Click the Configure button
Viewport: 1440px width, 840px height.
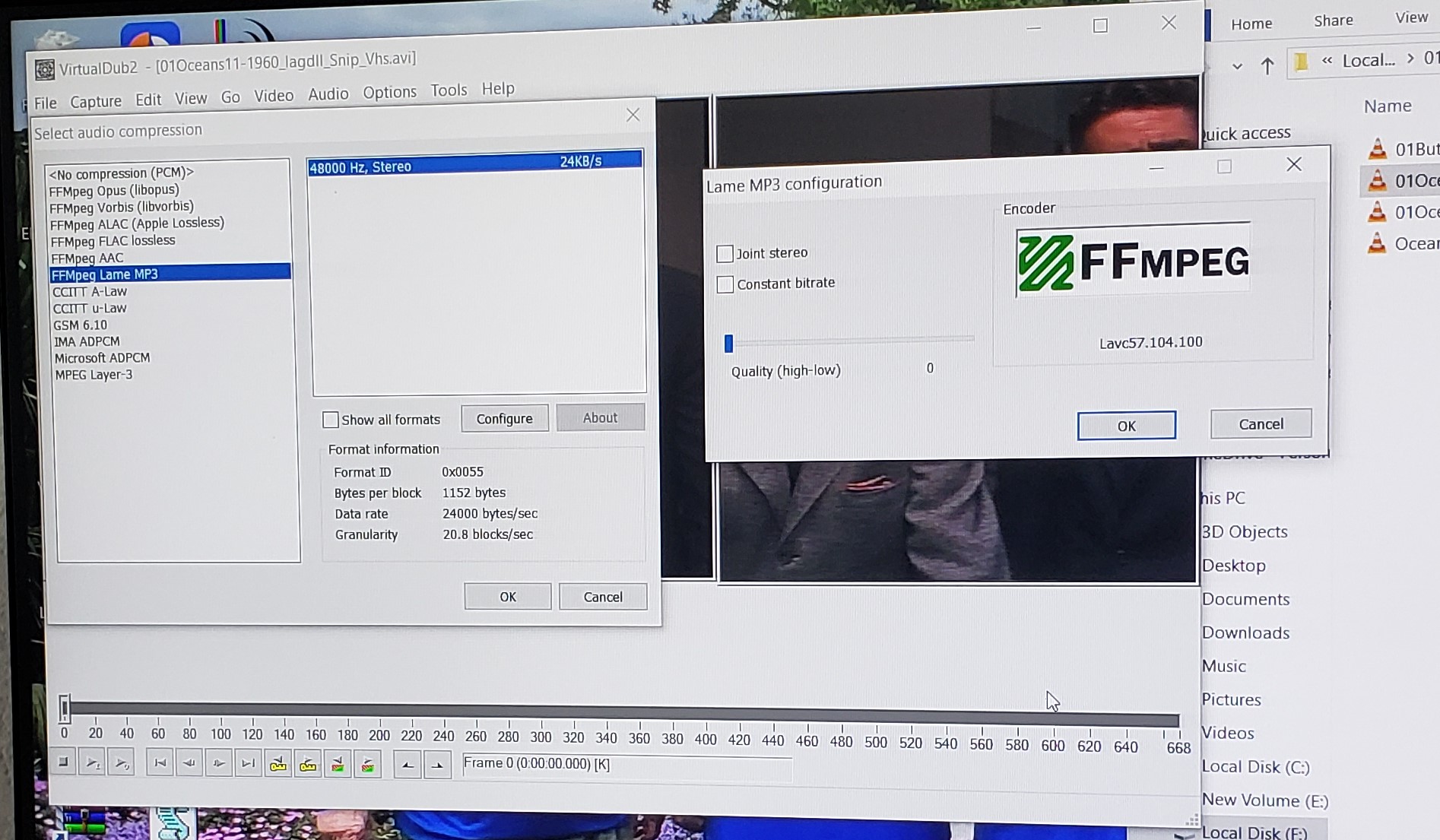[x=504, y=419]
